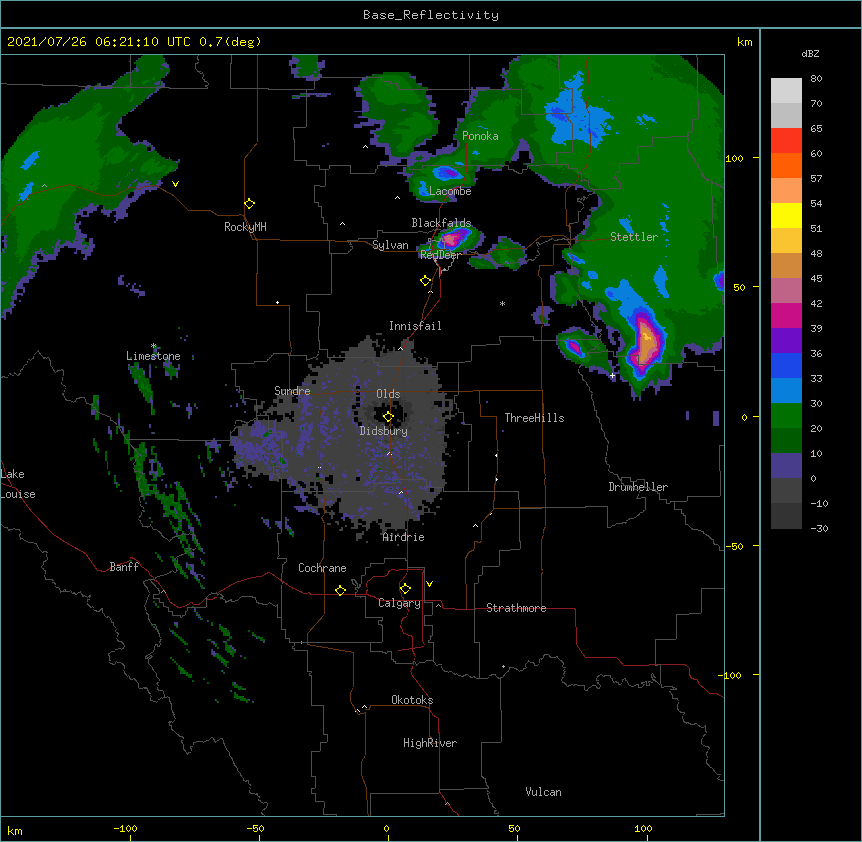This screenshot has height=842, width=862.
Task: Click the 45 value on dBZ legend
Action: click(816, 279)
